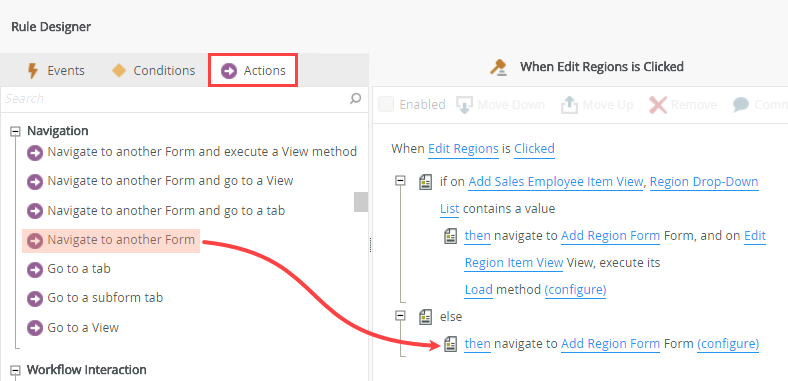Collapse the Navigation tree group
Screen dimensions: 788x381
tap(16, 132)
